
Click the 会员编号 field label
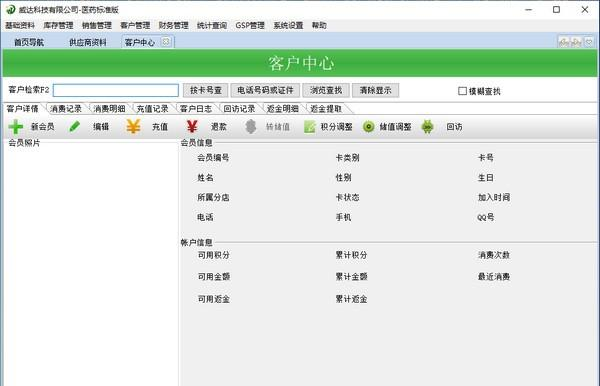point(213,157)
